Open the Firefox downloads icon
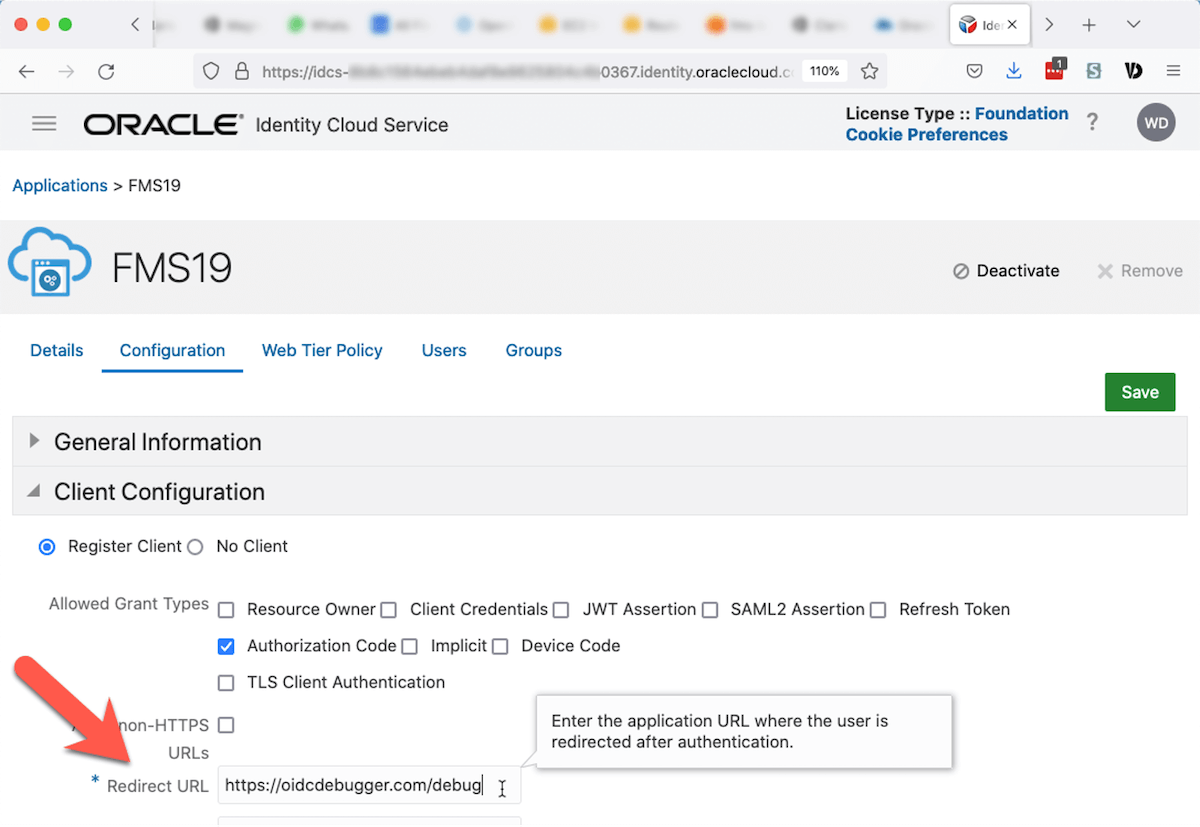Image resolution: width=1200 pixels, height=827 pixels. [1014, 71]
